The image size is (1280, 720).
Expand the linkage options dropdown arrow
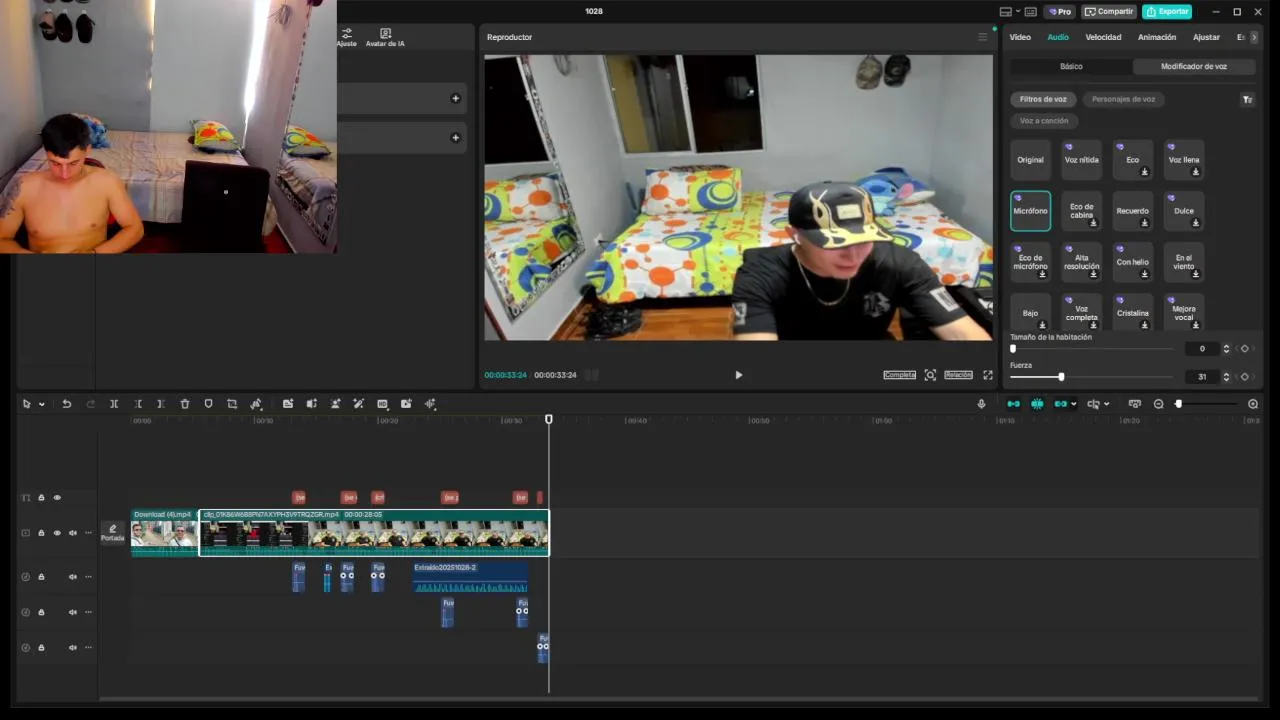[x=1073, y=404]
